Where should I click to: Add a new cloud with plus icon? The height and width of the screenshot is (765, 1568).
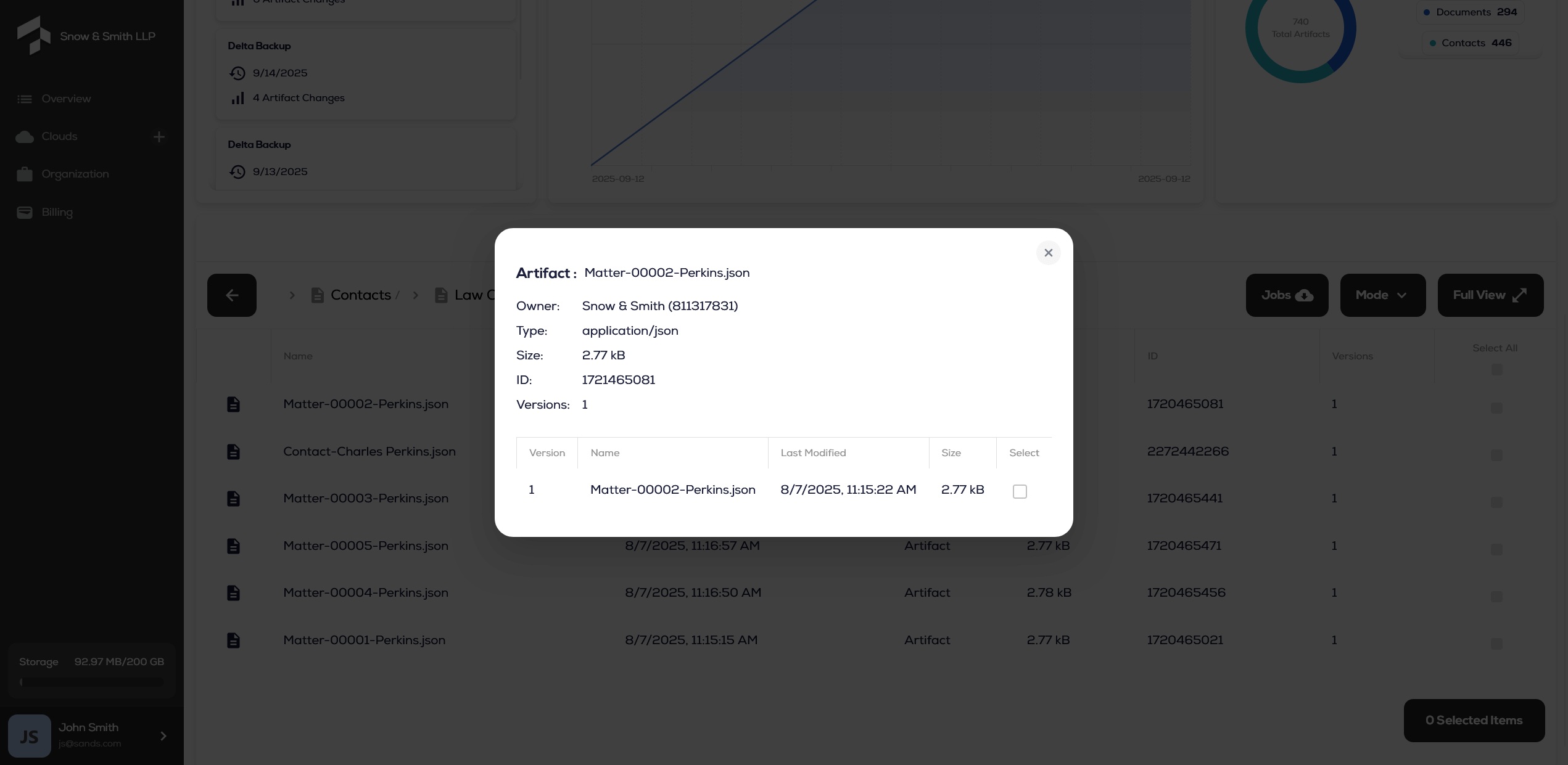point(159,137)
